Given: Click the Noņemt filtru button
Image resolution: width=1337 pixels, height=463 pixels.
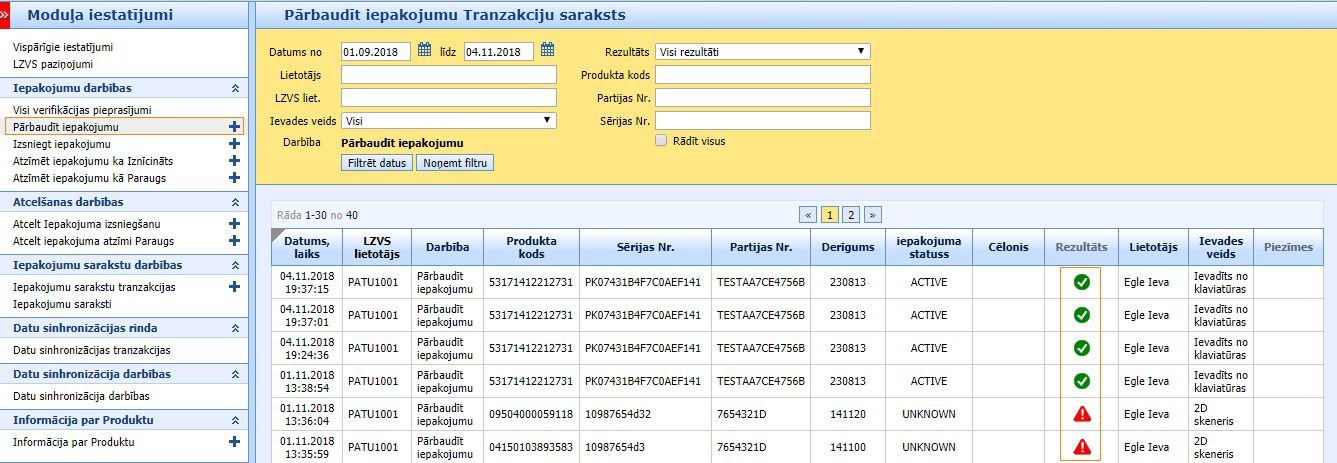Looking at the screenshot, I should click(x=455, y=162).
